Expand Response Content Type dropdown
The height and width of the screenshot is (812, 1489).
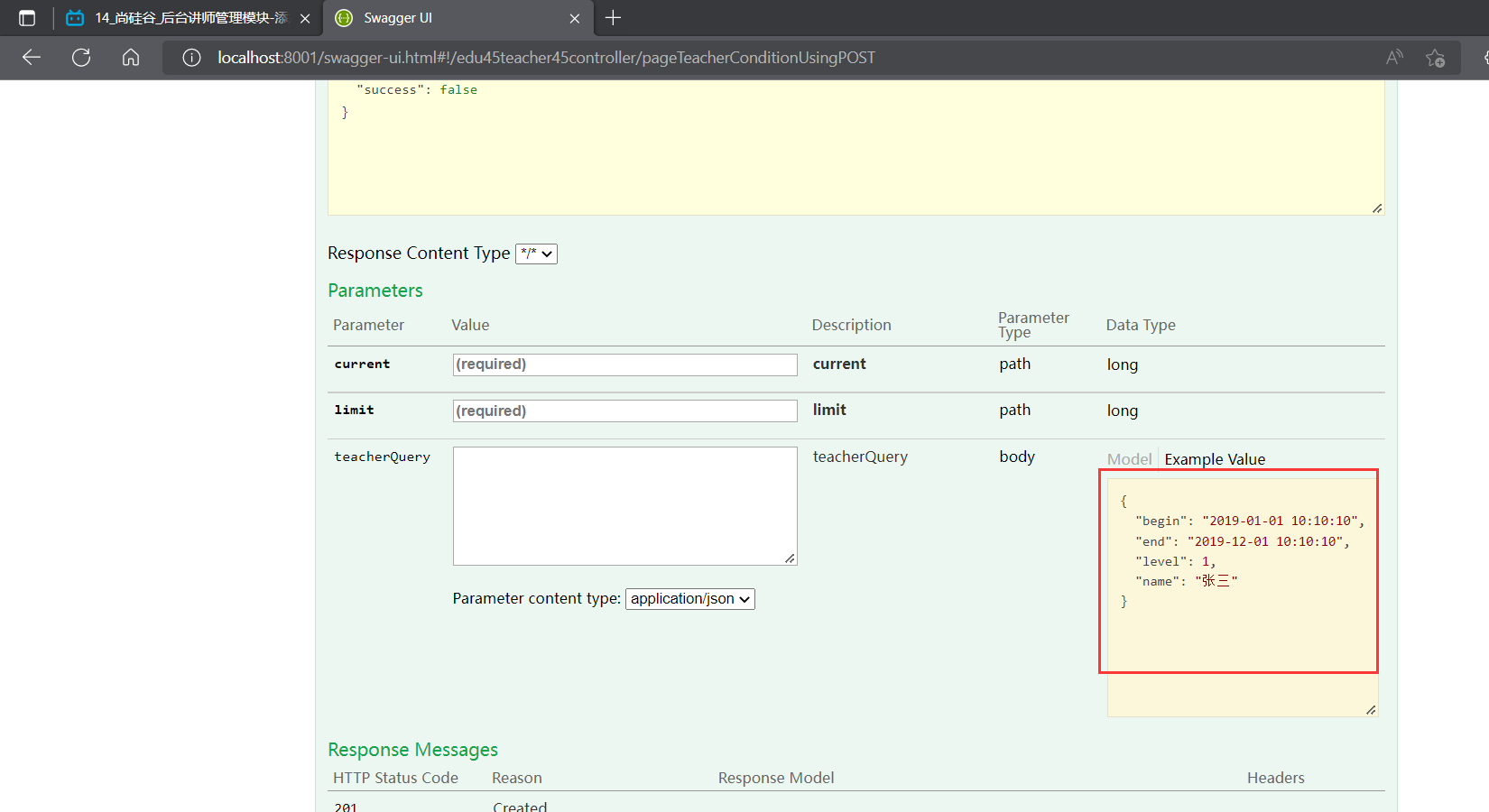click(536, 254)
